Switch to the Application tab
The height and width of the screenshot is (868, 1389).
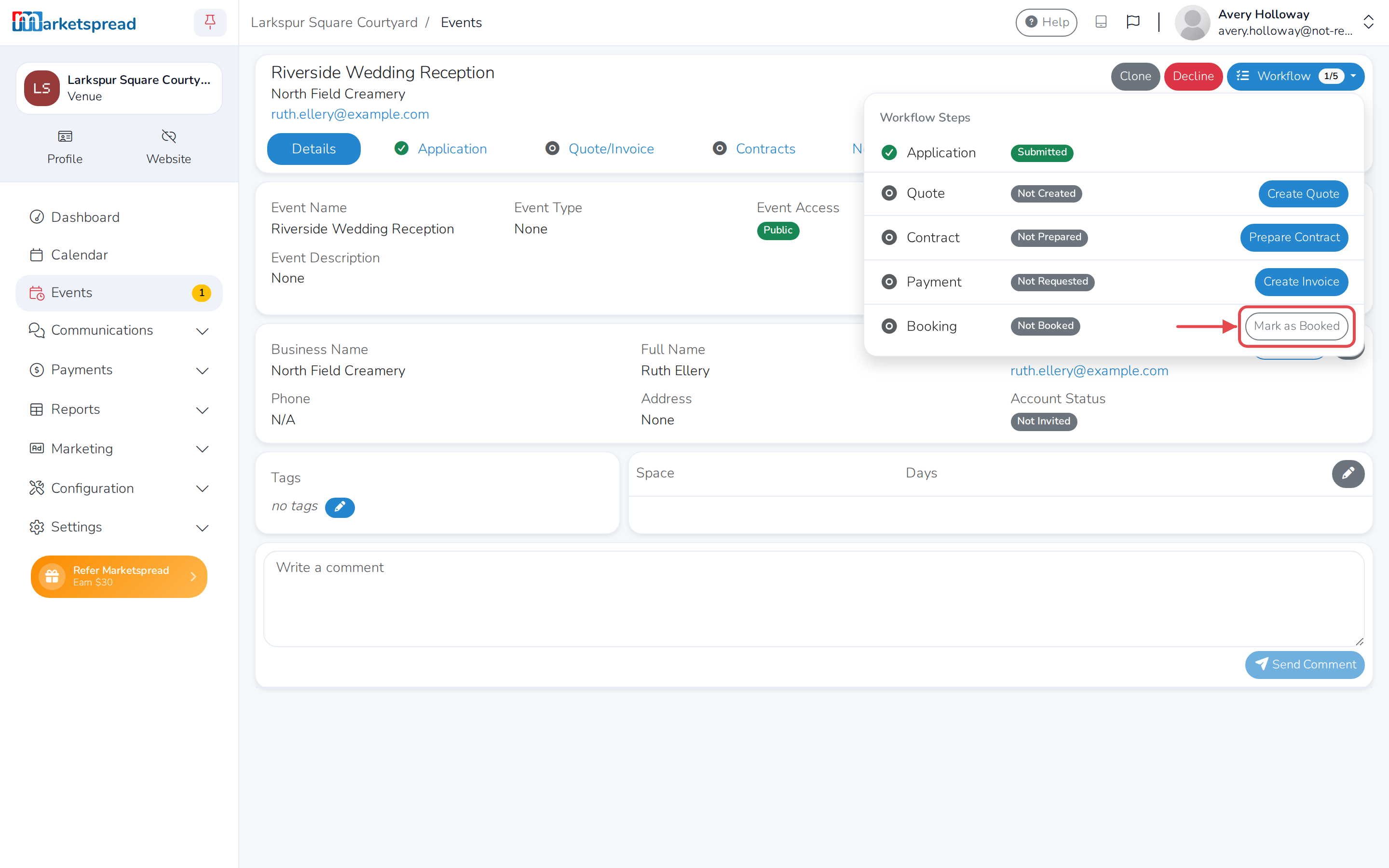(x=440, y=149)
